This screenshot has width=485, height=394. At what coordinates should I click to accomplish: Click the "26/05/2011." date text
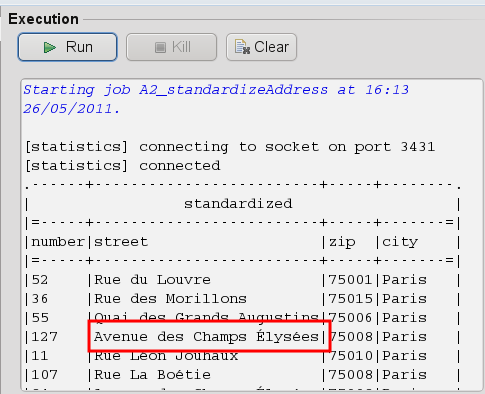tap(71, 109)
